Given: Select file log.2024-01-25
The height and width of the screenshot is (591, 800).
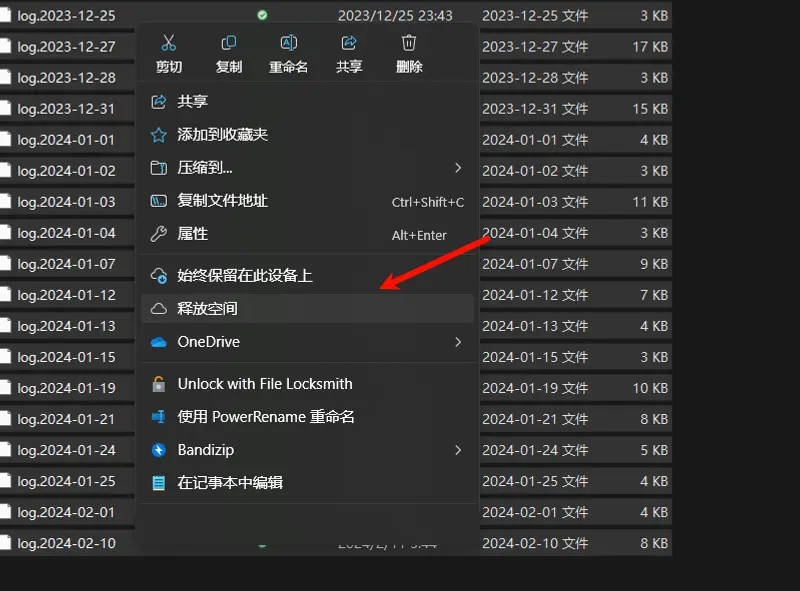Looking at the screenshot, I should click(x=66, y=481).
